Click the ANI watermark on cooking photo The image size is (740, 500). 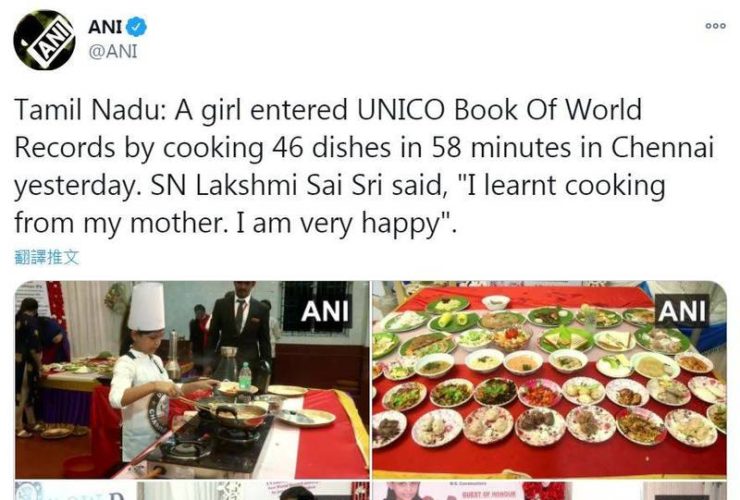pos(325,311)
